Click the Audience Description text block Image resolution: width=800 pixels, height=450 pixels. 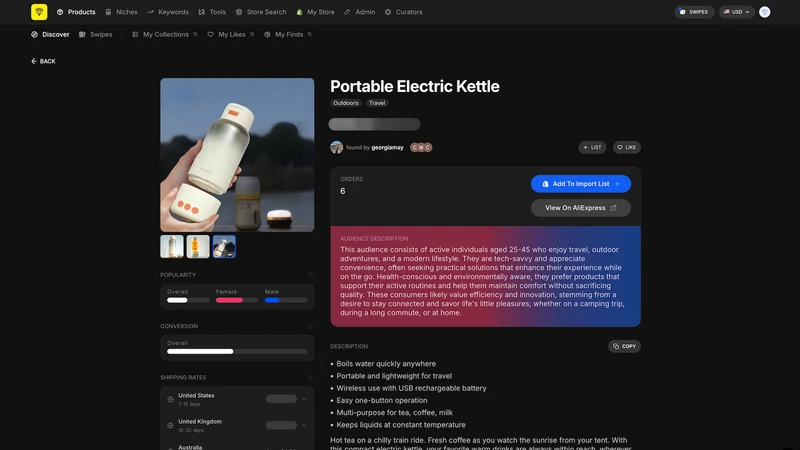[x=483, y=281]
